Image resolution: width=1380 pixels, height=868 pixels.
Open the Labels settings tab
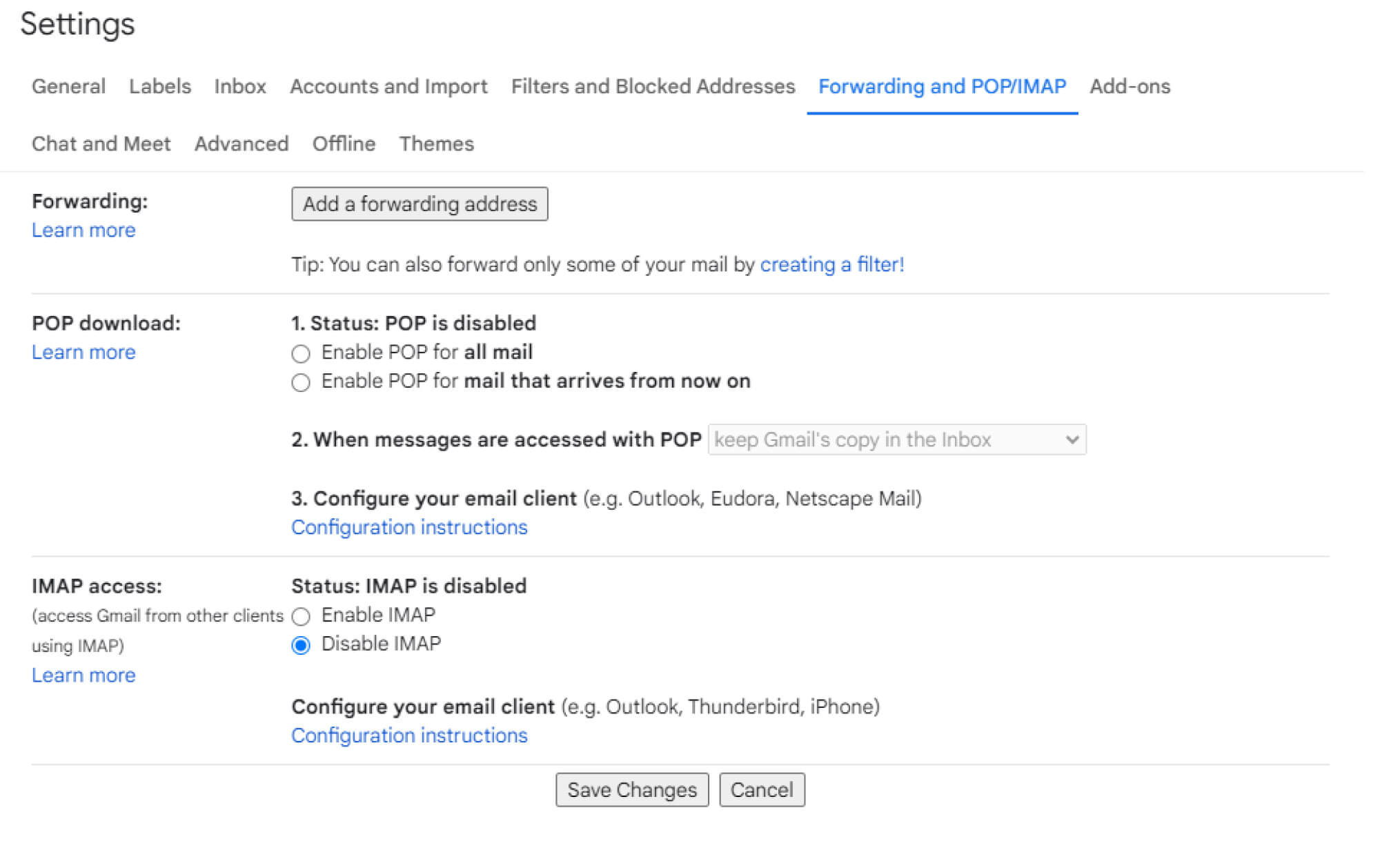pyautogui.click(x=159, y=86)
